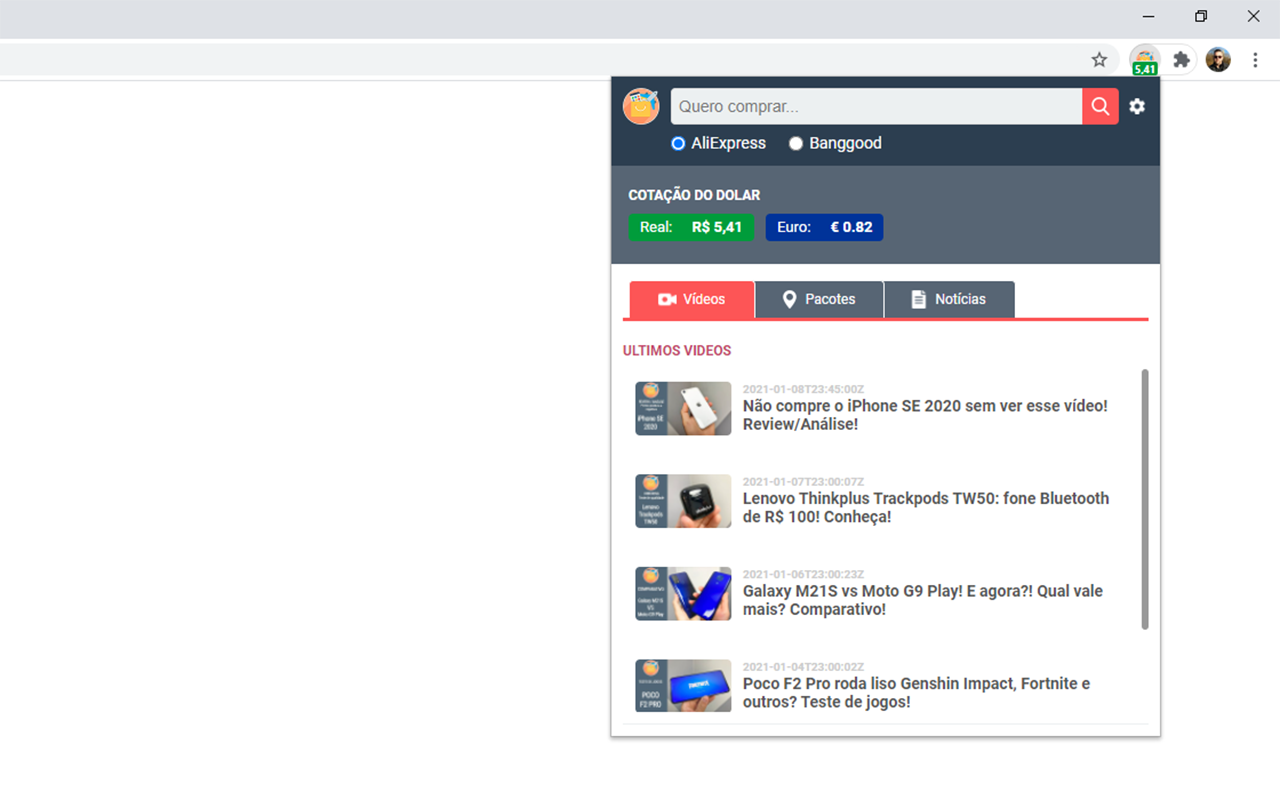This screenshot has height=800, width=1280.
Task: Click the shopping bag logo in popup
Action: click(x=641, y=106)
